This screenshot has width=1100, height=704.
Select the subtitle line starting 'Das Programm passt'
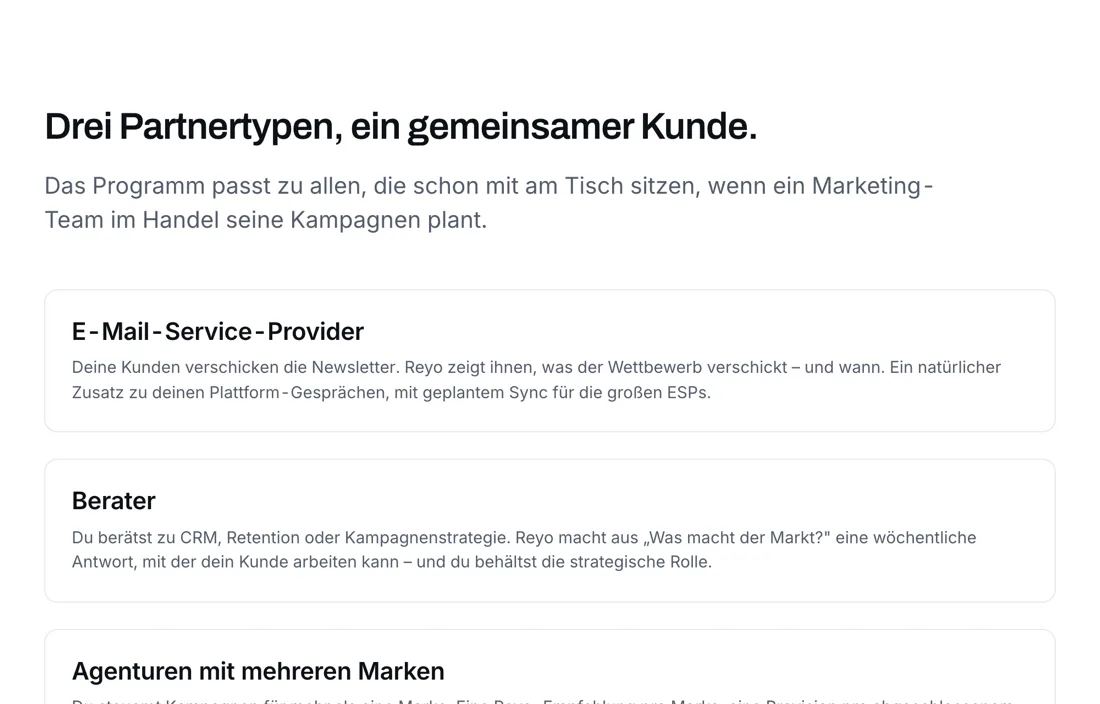[489, 186]
